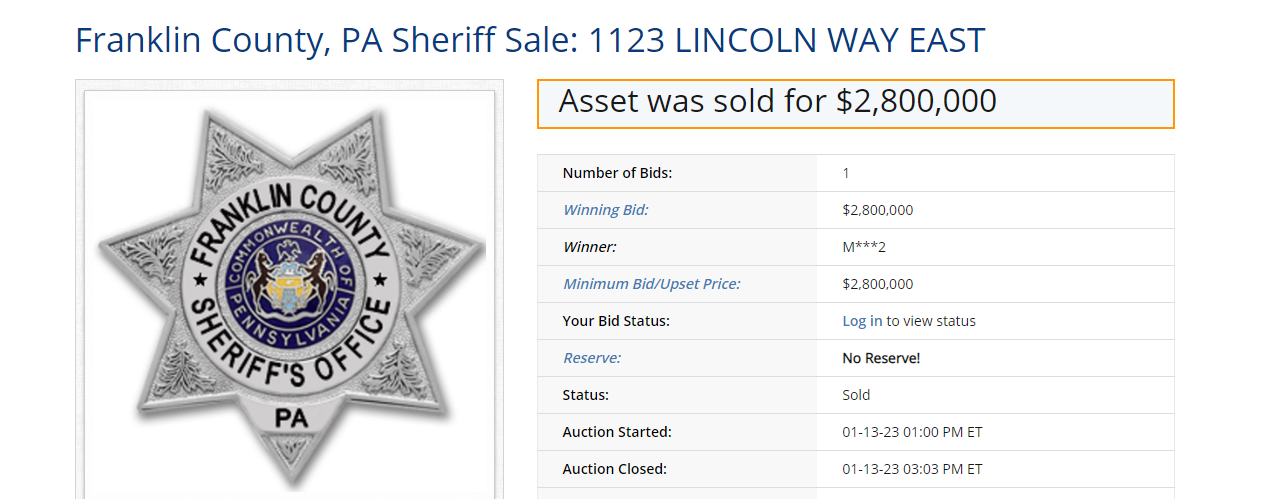Click the "Your Bid Status:" label
Image resolution: width=1270 pixels, height=499 pixels.
pyautogui.click(x=616, y=321)
